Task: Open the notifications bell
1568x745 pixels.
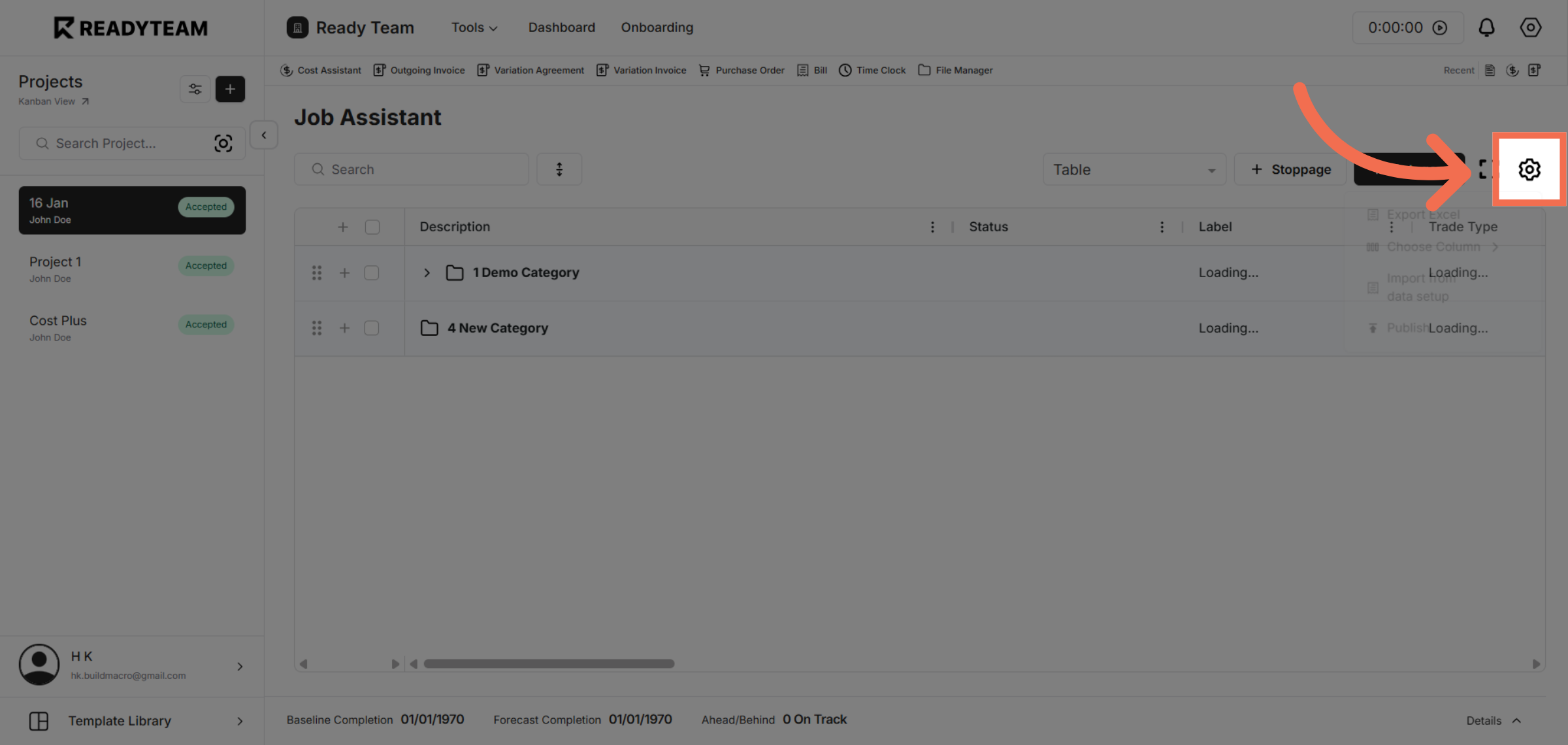Action: [x=1486, y=27]
